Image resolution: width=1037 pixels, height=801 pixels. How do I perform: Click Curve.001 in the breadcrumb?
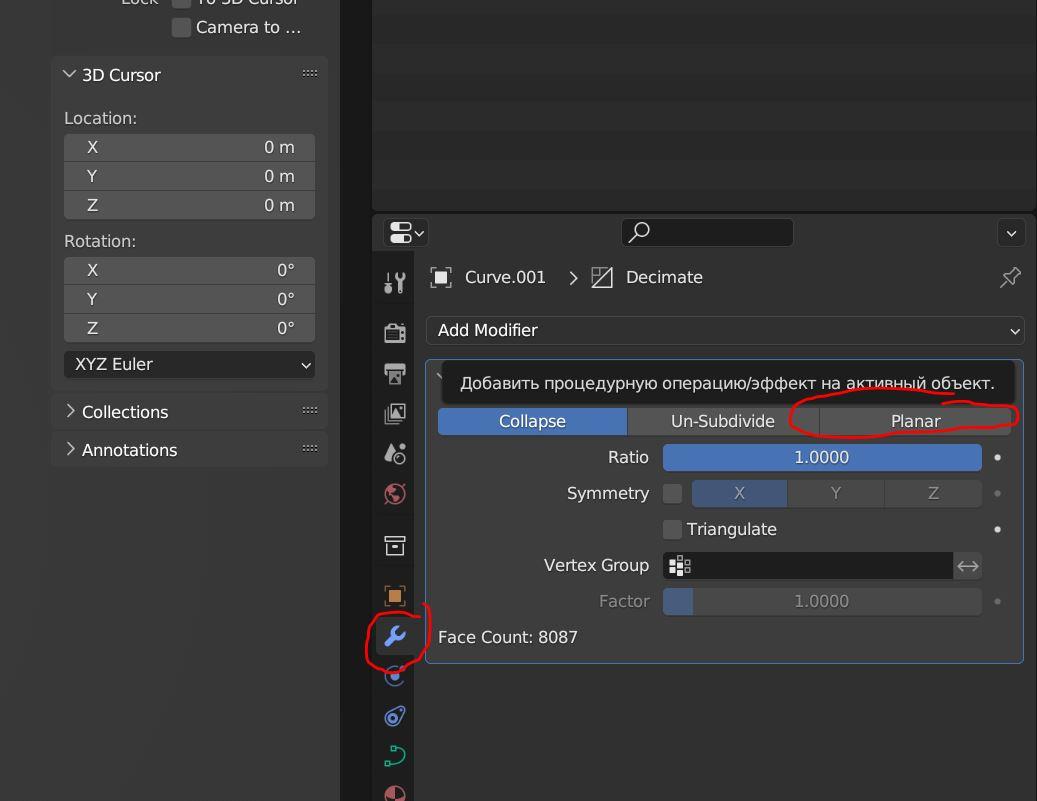point(505,277)
